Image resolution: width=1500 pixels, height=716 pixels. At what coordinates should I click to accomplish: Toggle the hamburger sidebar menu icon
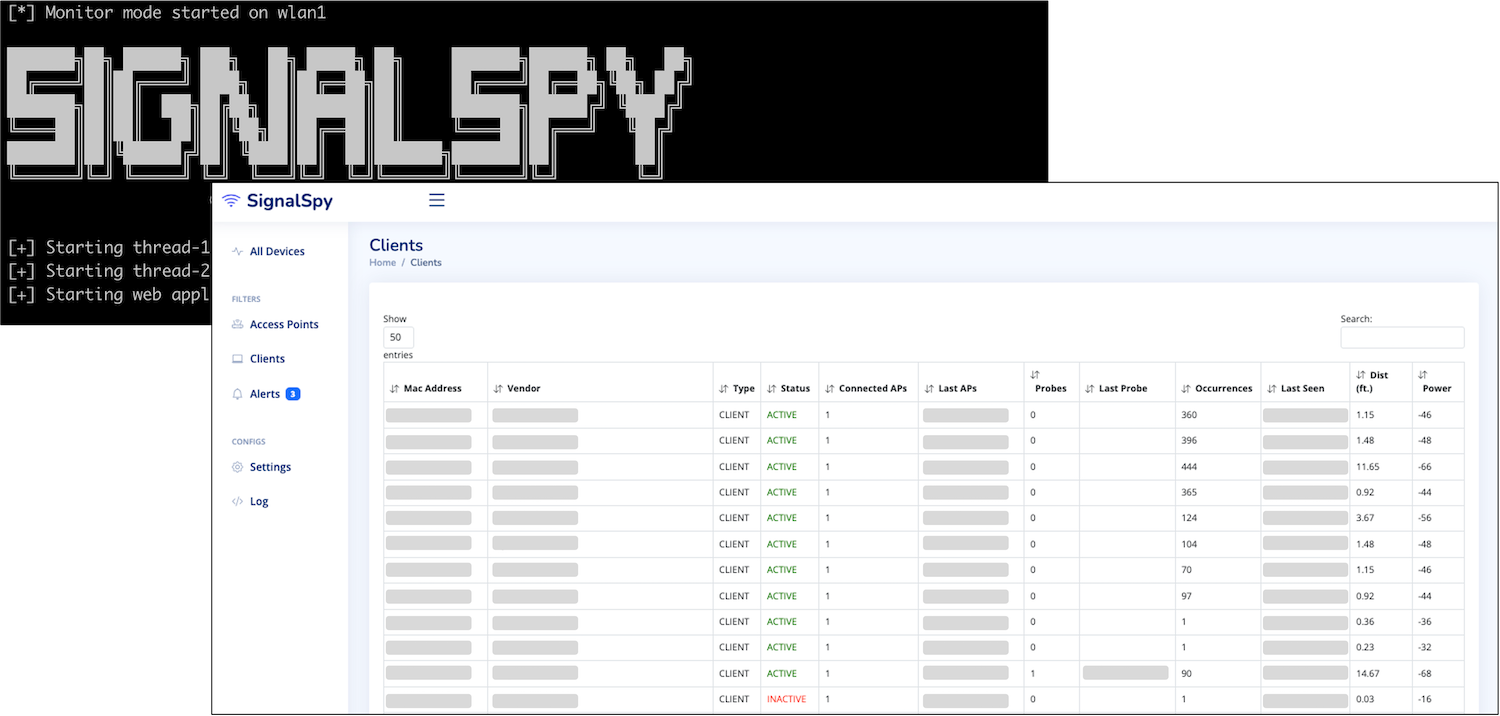(436, 200)
